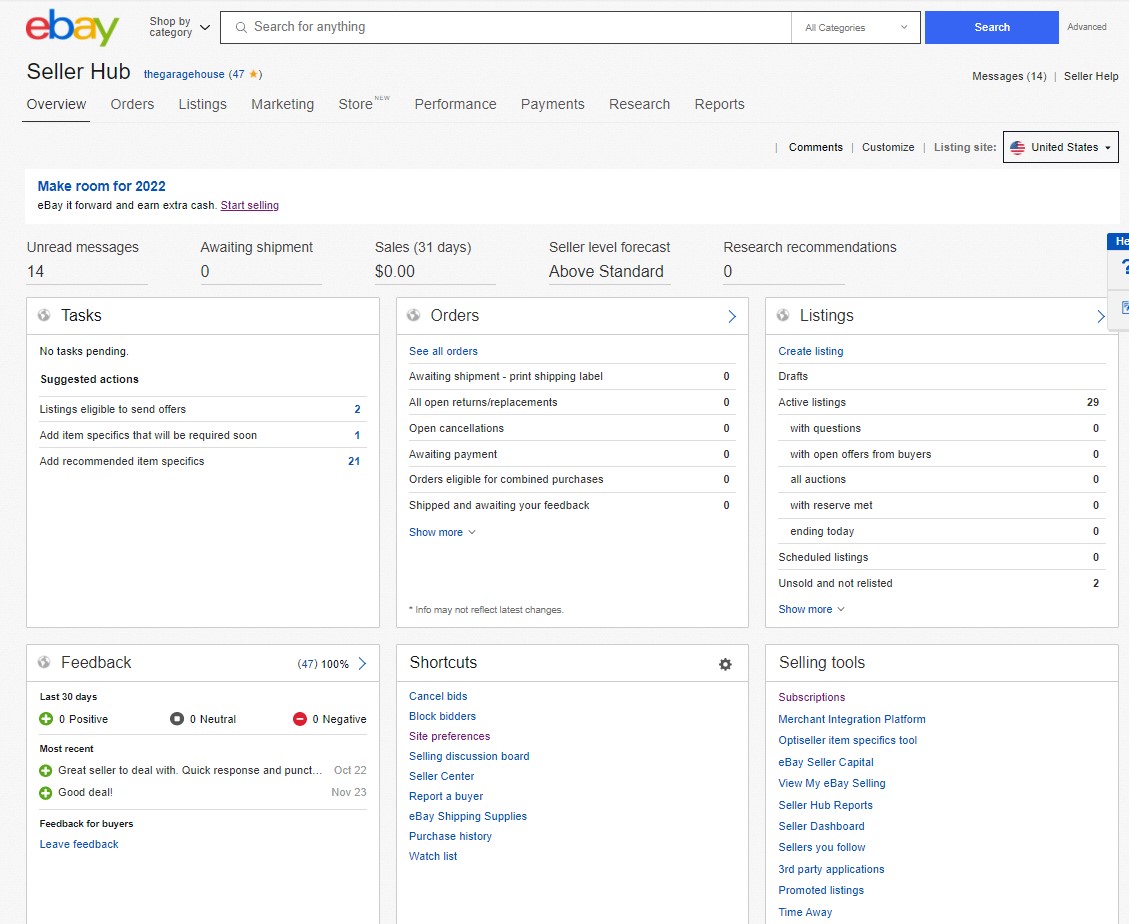Click the search magnifier icon
The image size is (1129, 924).
pos(240,27)
